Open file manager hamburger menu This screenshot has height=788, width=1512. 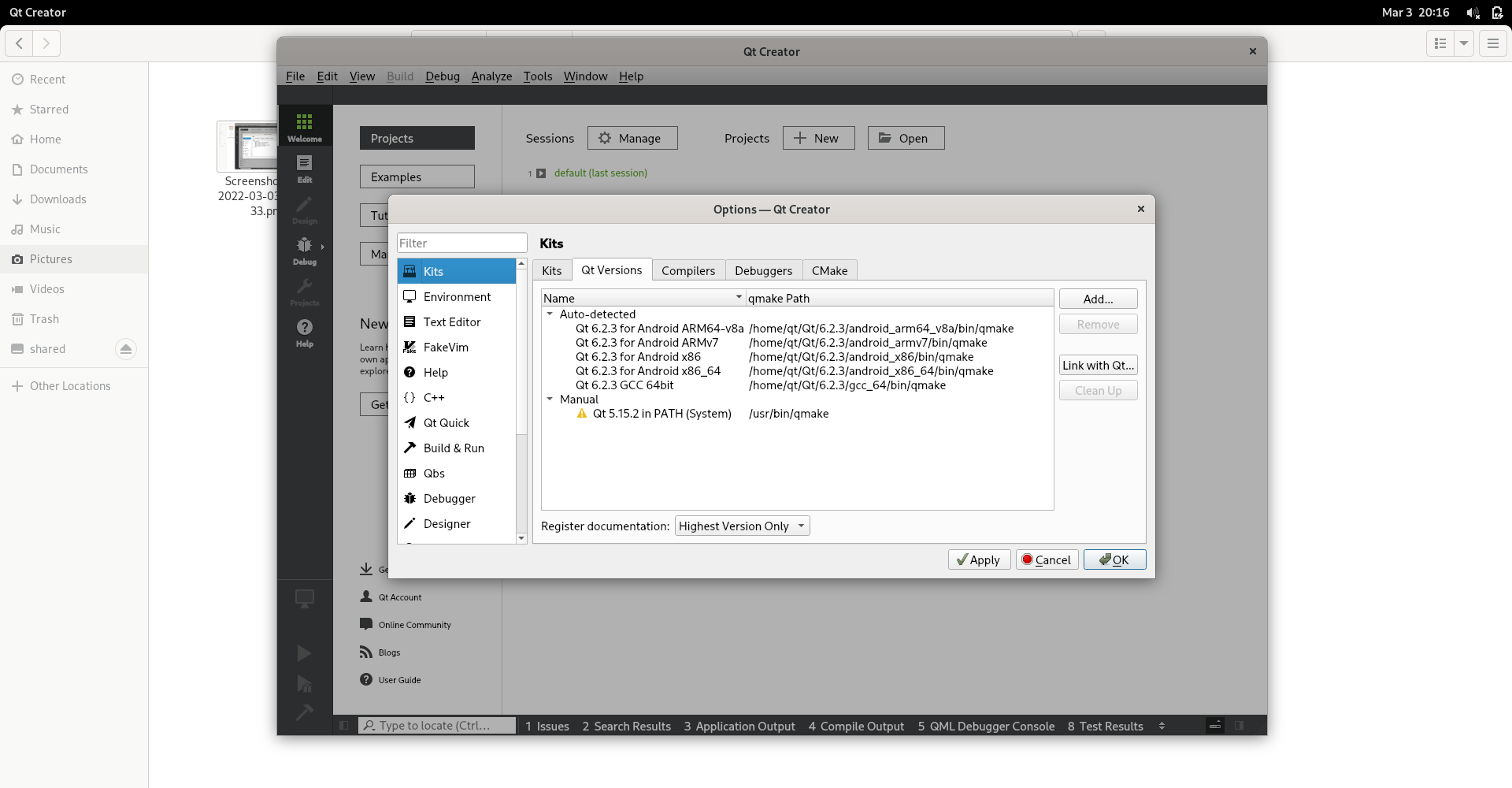(1492, 43)
